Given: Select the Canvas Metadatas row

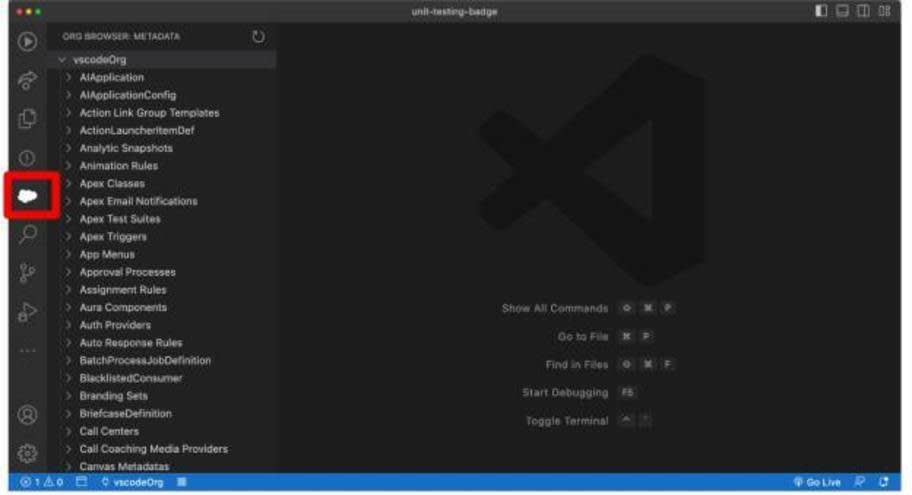Looking at the screenshot, I should click(x=162, y=466).
